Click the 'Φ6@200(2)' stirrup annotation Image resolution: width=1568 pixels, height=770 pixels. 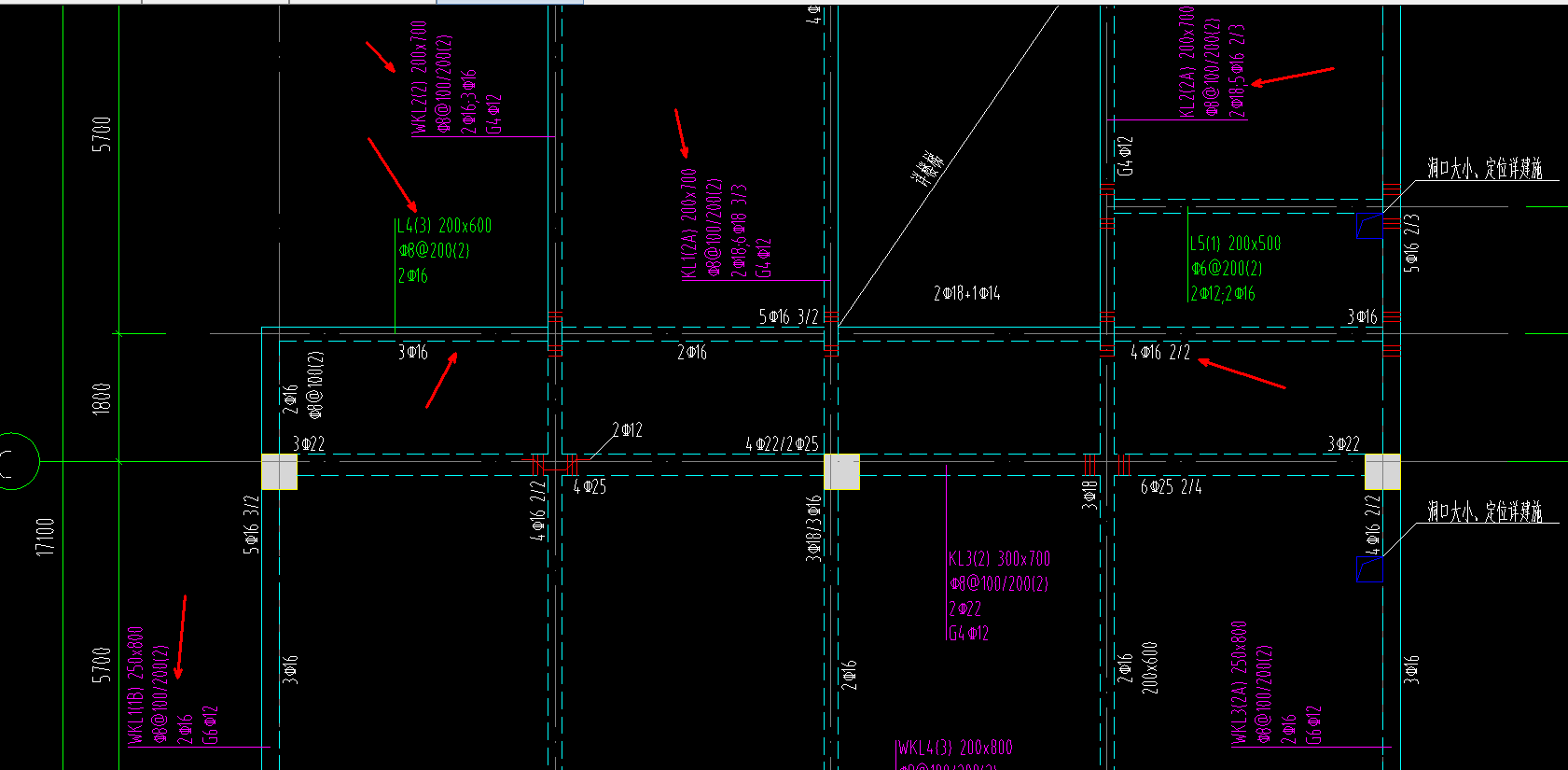coord(1227,269)
